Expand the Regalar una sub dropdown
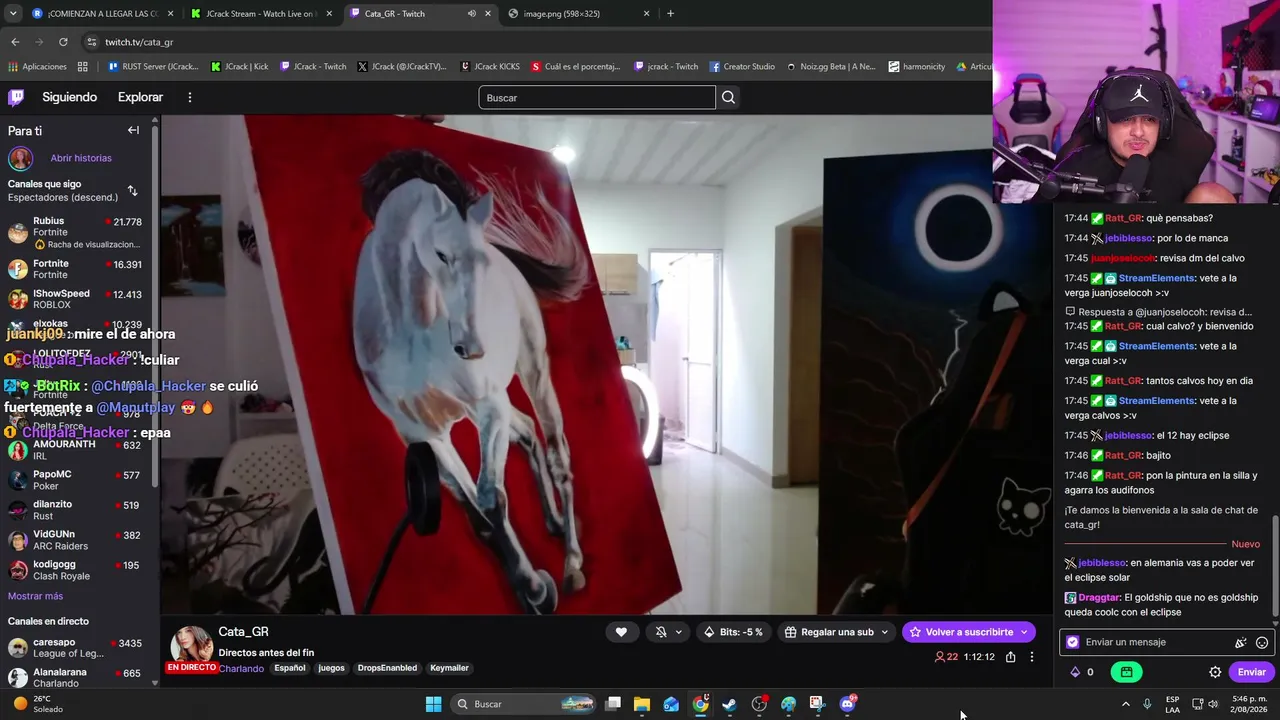This screenshot has height=720, width=1280. [883, 632]
